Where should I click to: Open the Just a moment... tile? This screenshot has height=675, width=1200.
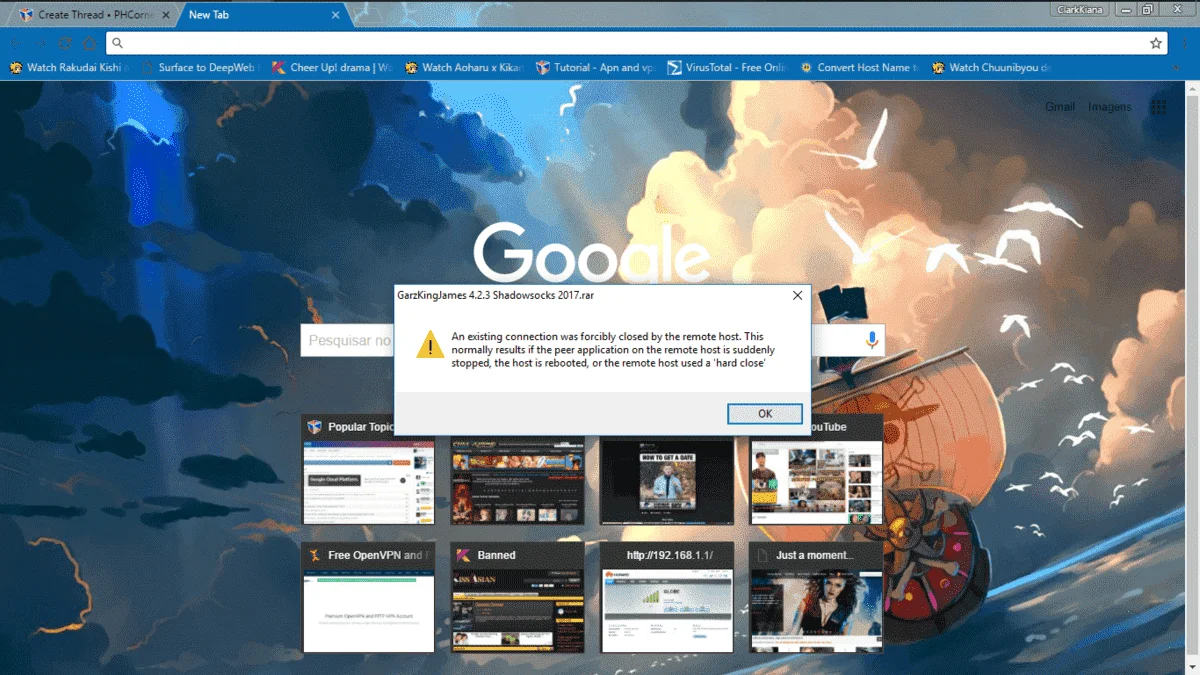pos(817,598)
